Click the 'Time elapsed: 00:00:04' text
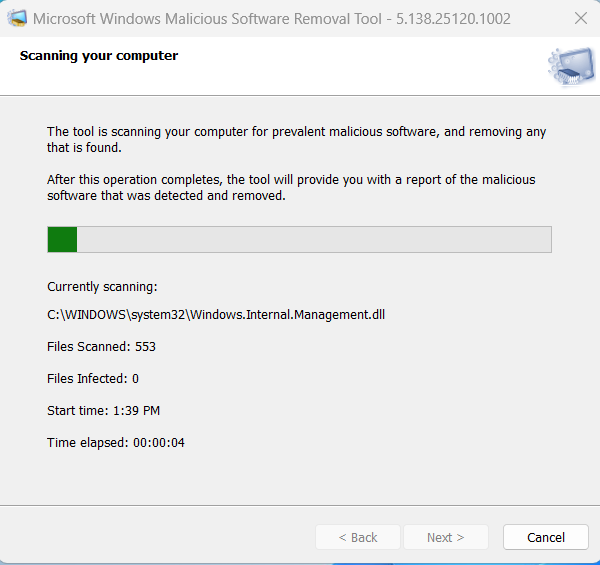Screen dimensions: 600x565 click(x=116, y=443)
